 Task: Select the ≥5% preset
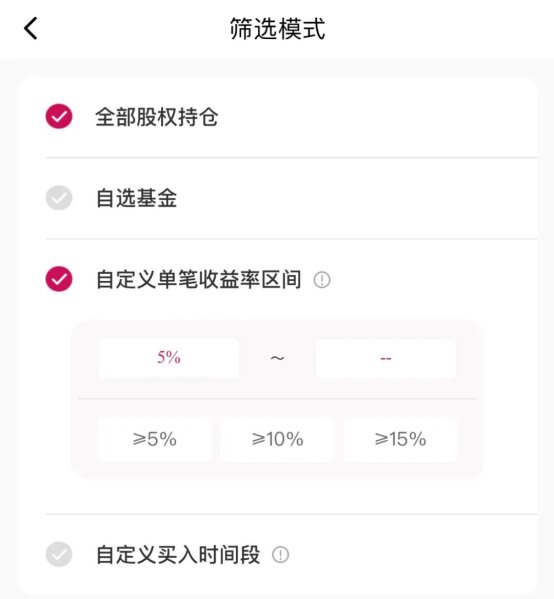pos(155,439)
